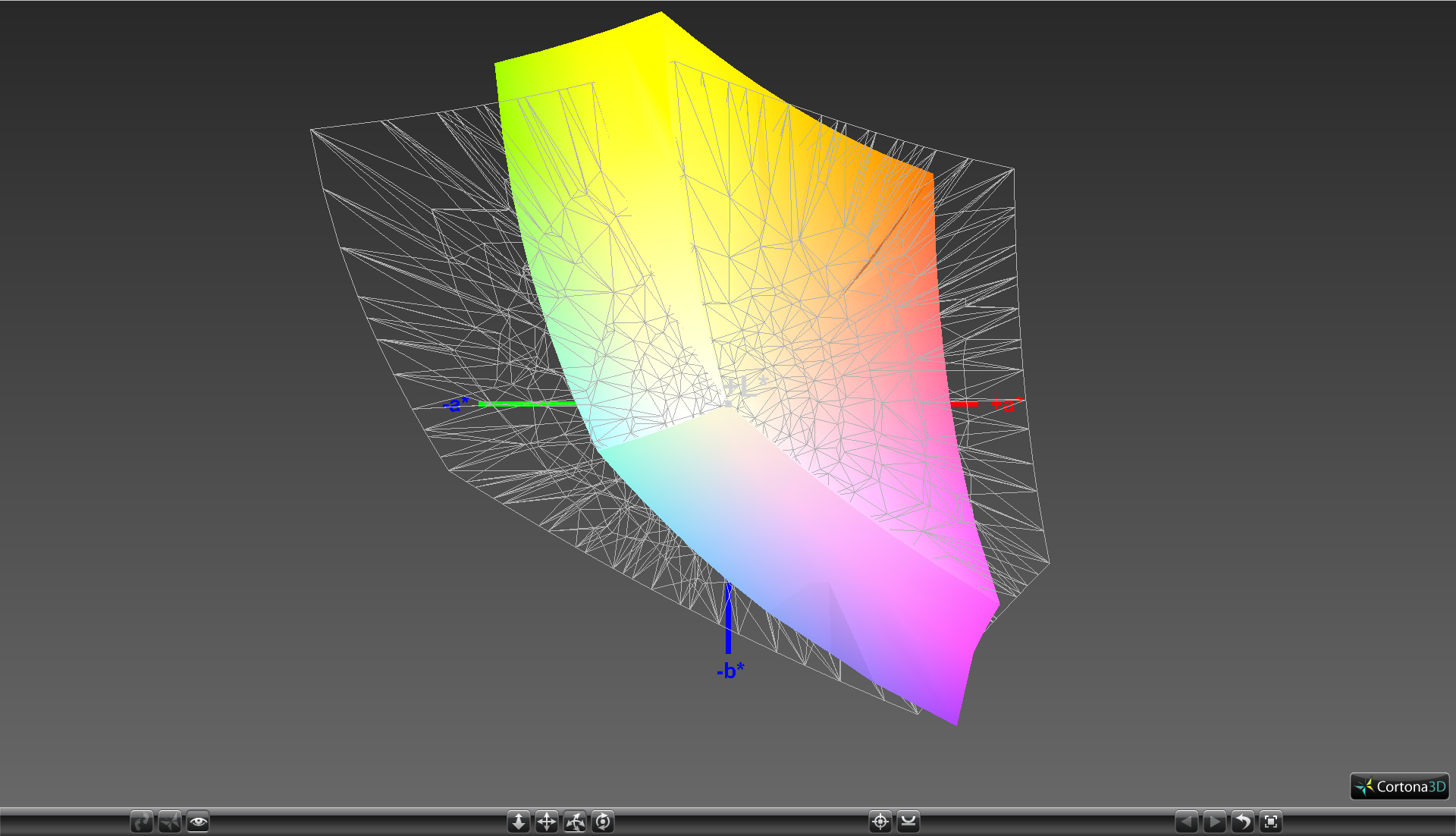The width and height of the screenshot is (1456, 836).
Task: Click the Goto crosshair target button
Action: pyautogui.click(x=880, y=822)
